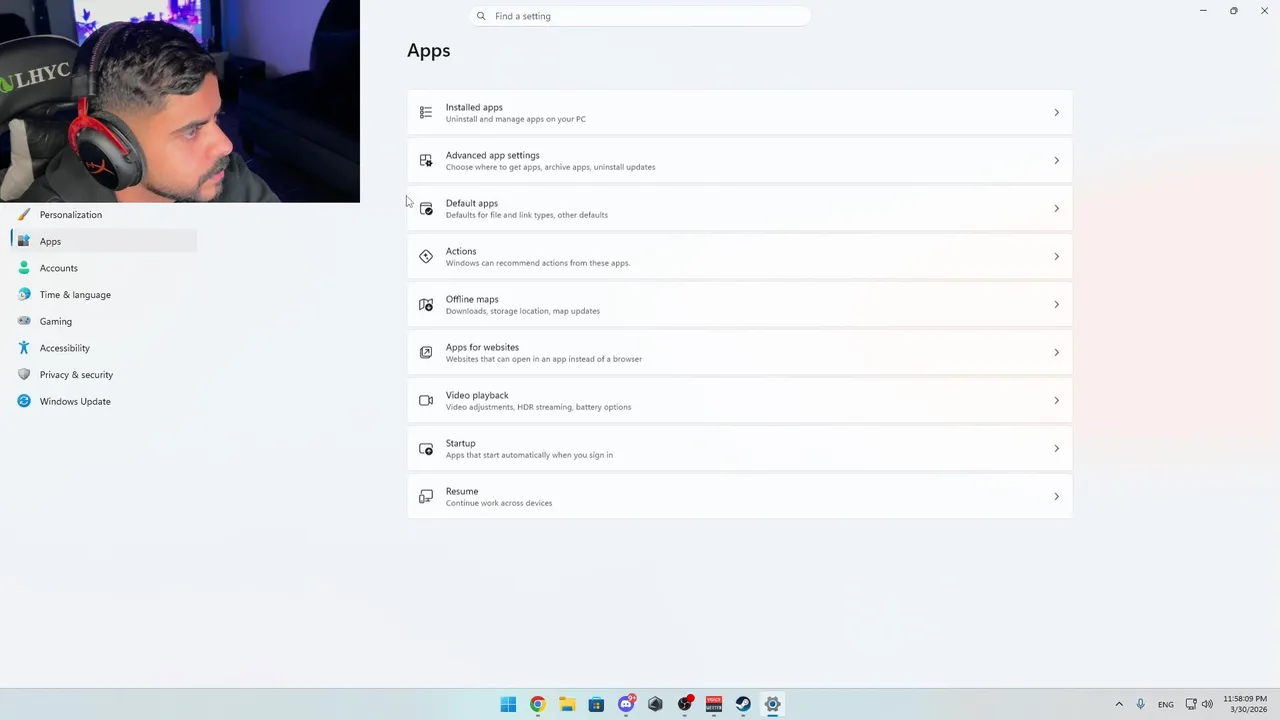Image resolution: width=1280 pixels, height=720 pixels.
Task: Expand the Video playback chevron
Action: [1056, 400]
